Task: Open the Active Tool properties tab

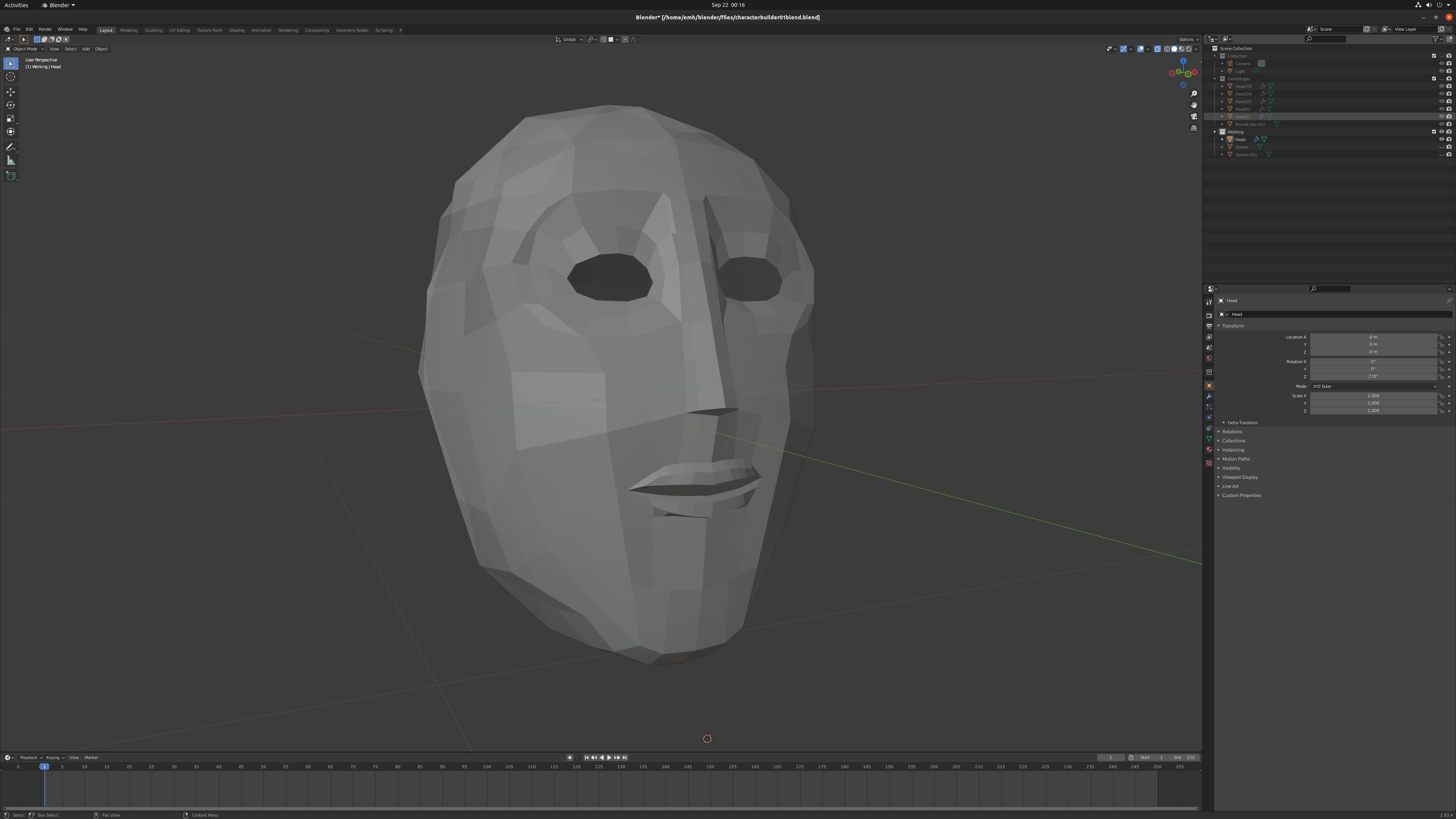Action: click(1208, 303)
